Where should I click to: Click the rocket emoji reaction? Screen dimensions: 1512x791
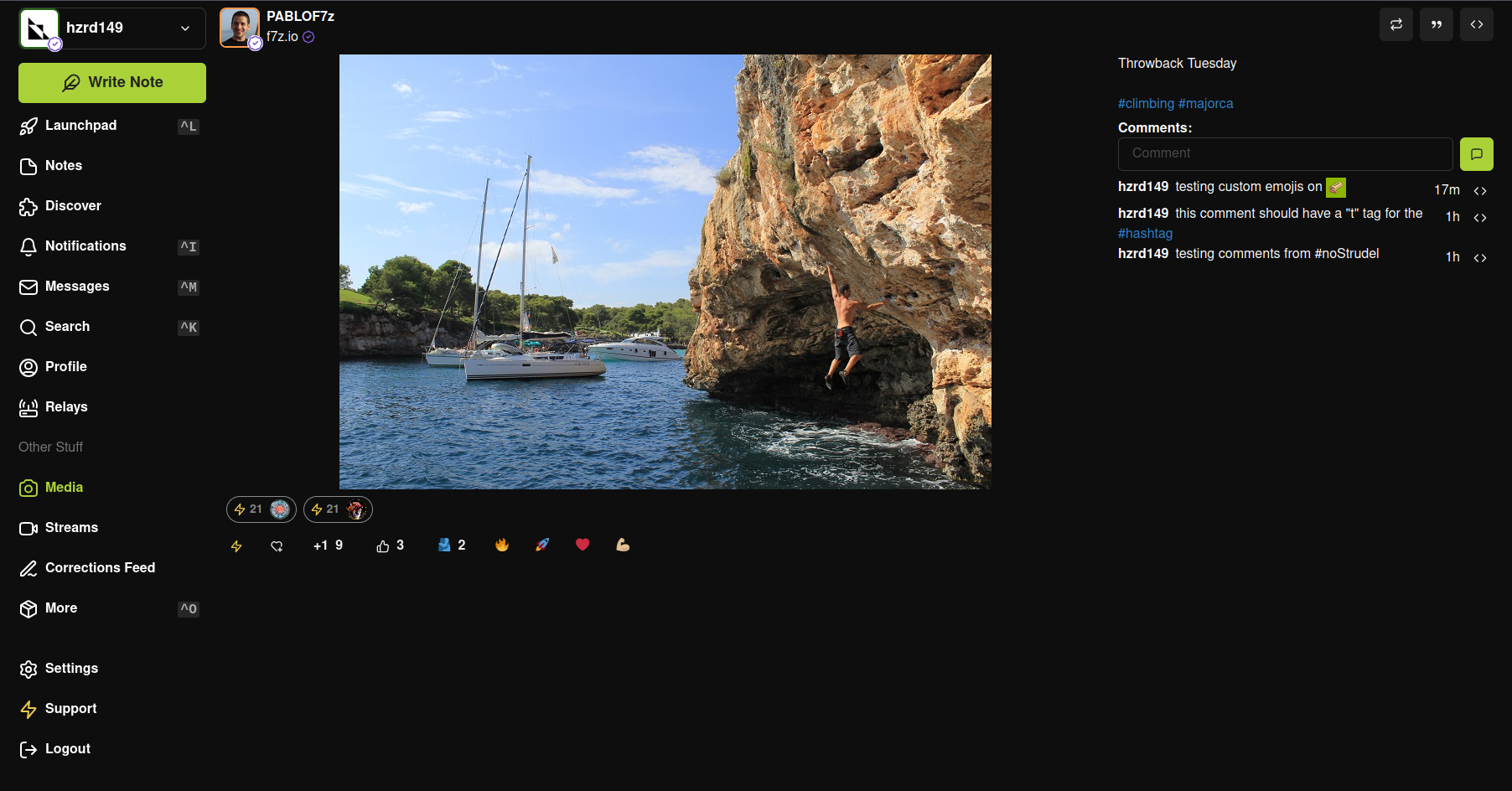point(542,545)
